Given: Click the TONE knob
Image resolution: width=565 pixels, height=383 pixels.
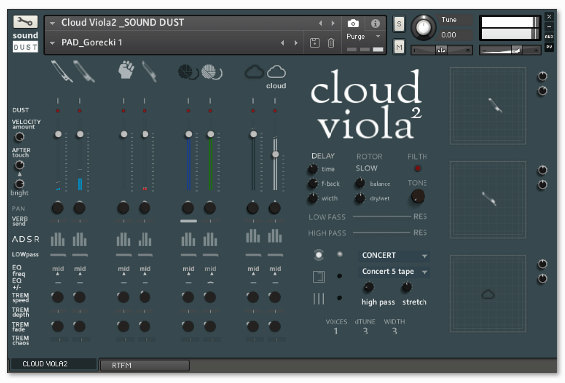Looking at the screenshot, I should click(x=418, y=196).
